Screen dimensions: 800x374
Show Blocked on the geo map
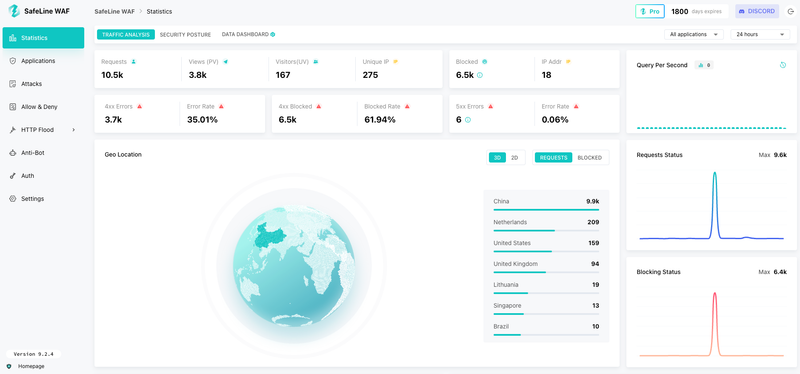(590, 158)
